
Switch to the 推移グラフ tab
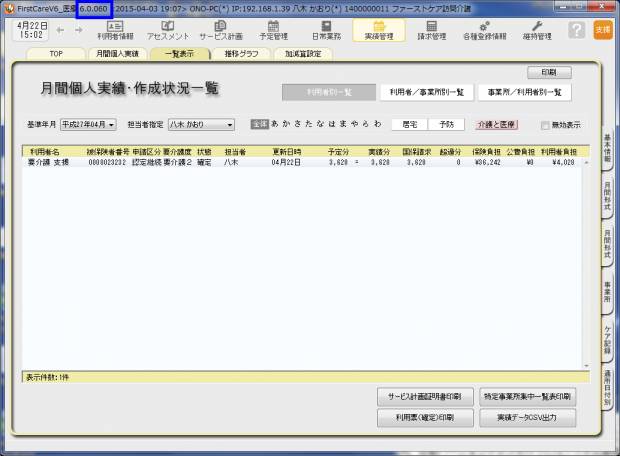(240, 53)
